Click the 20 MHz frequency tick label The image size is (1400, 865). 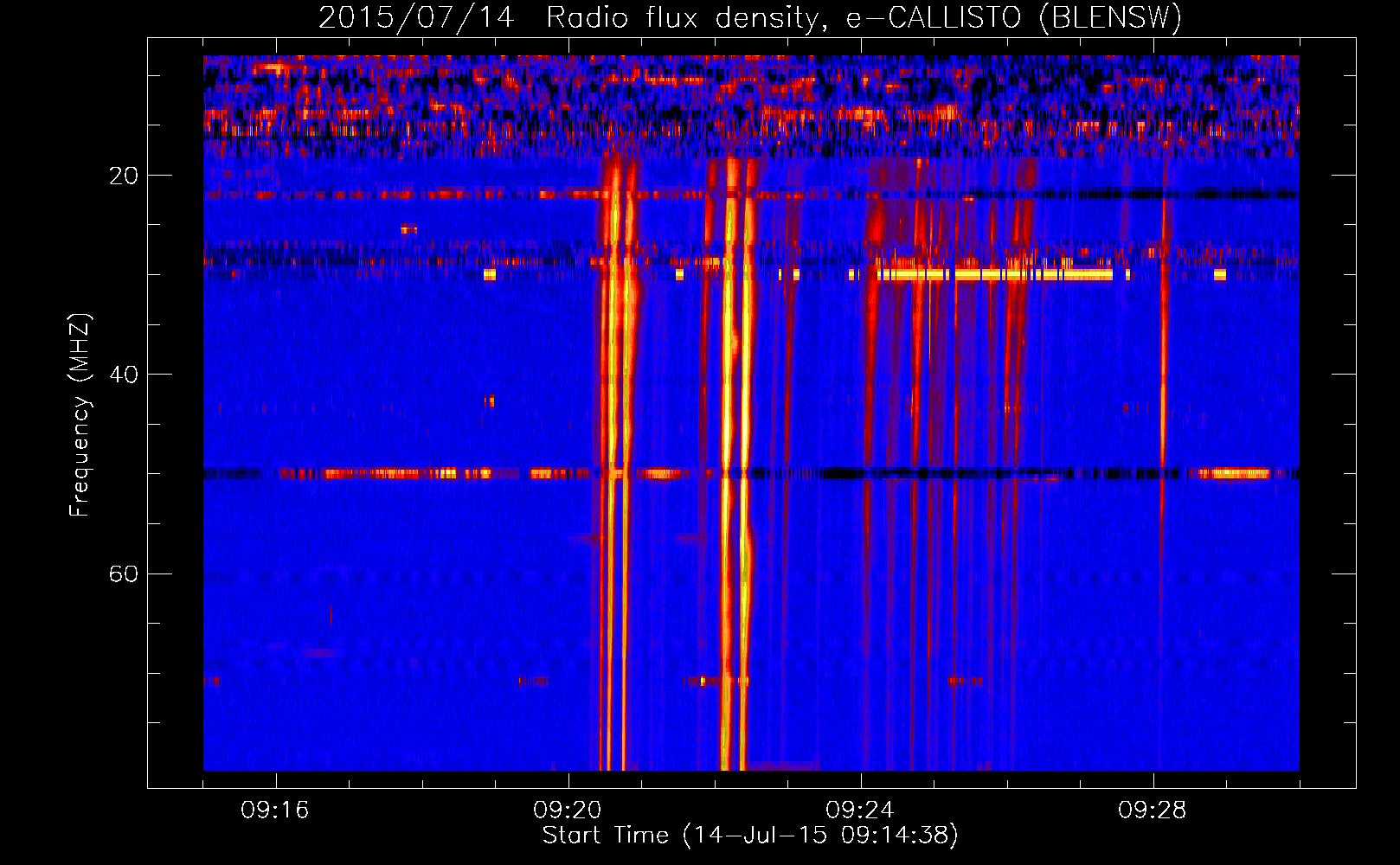124,176
